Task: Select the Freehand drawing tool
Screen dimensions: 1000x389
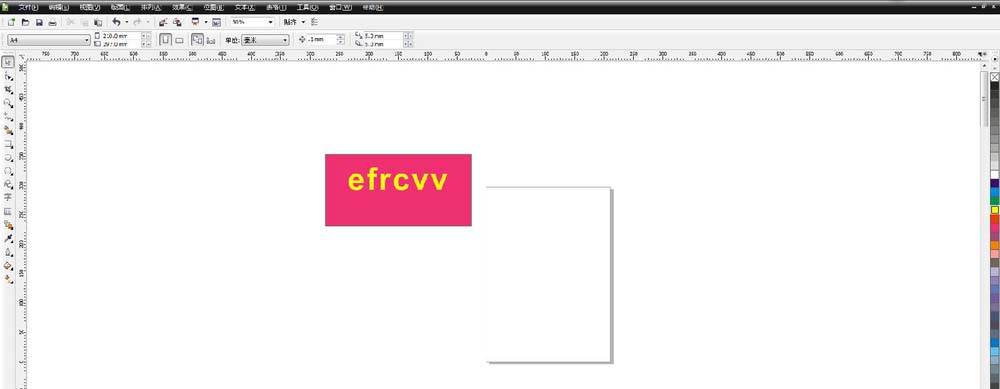Action: [8, 117]
